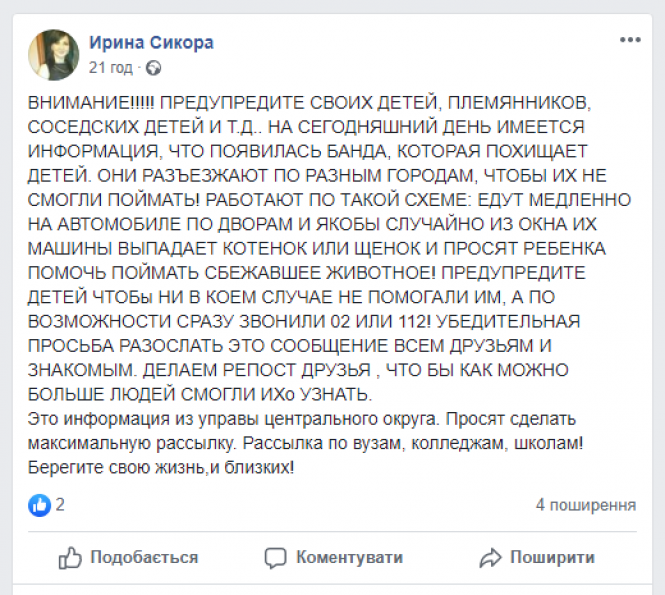
Task: Click the '21 год' post timestamp
Action: click(x=110, y=69)
